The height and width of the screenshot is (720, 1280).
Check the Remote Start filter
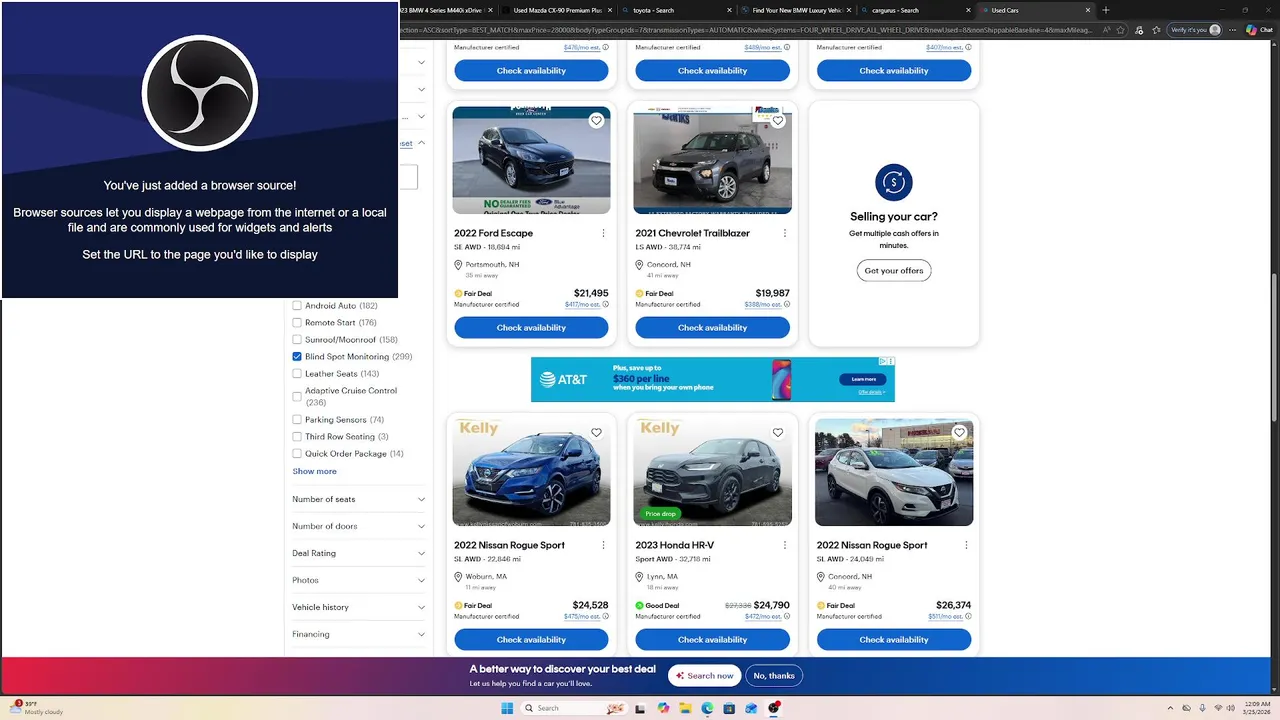tap(297, 323)
